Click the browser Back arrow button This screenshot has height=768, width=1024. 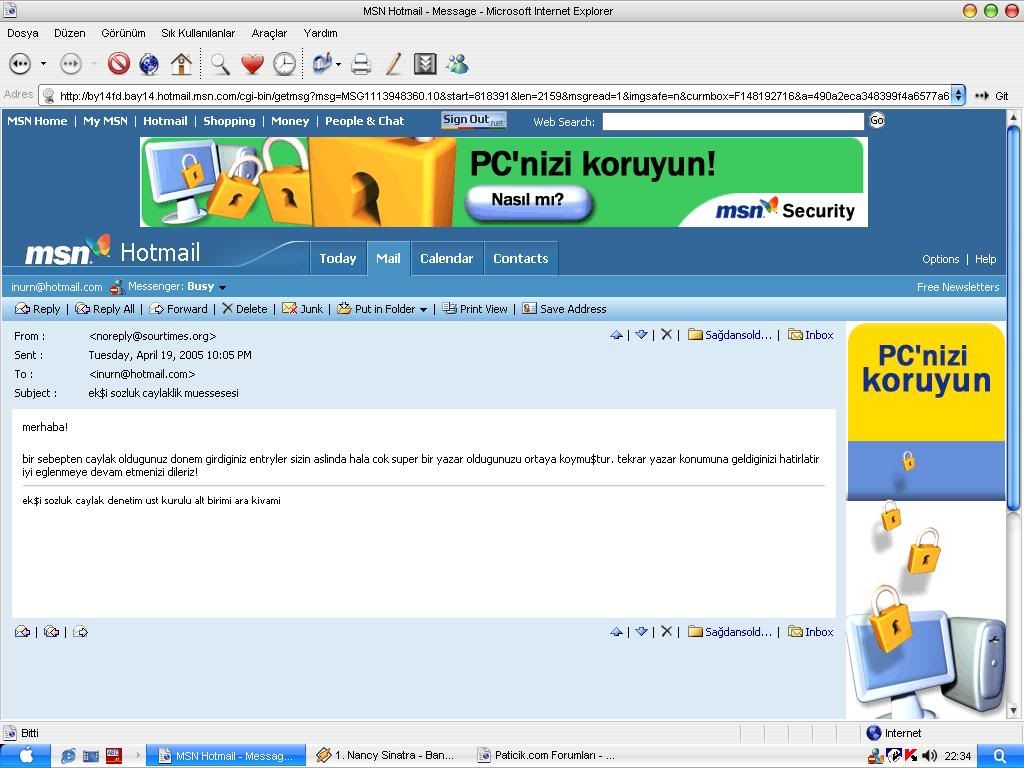(20, 64)
